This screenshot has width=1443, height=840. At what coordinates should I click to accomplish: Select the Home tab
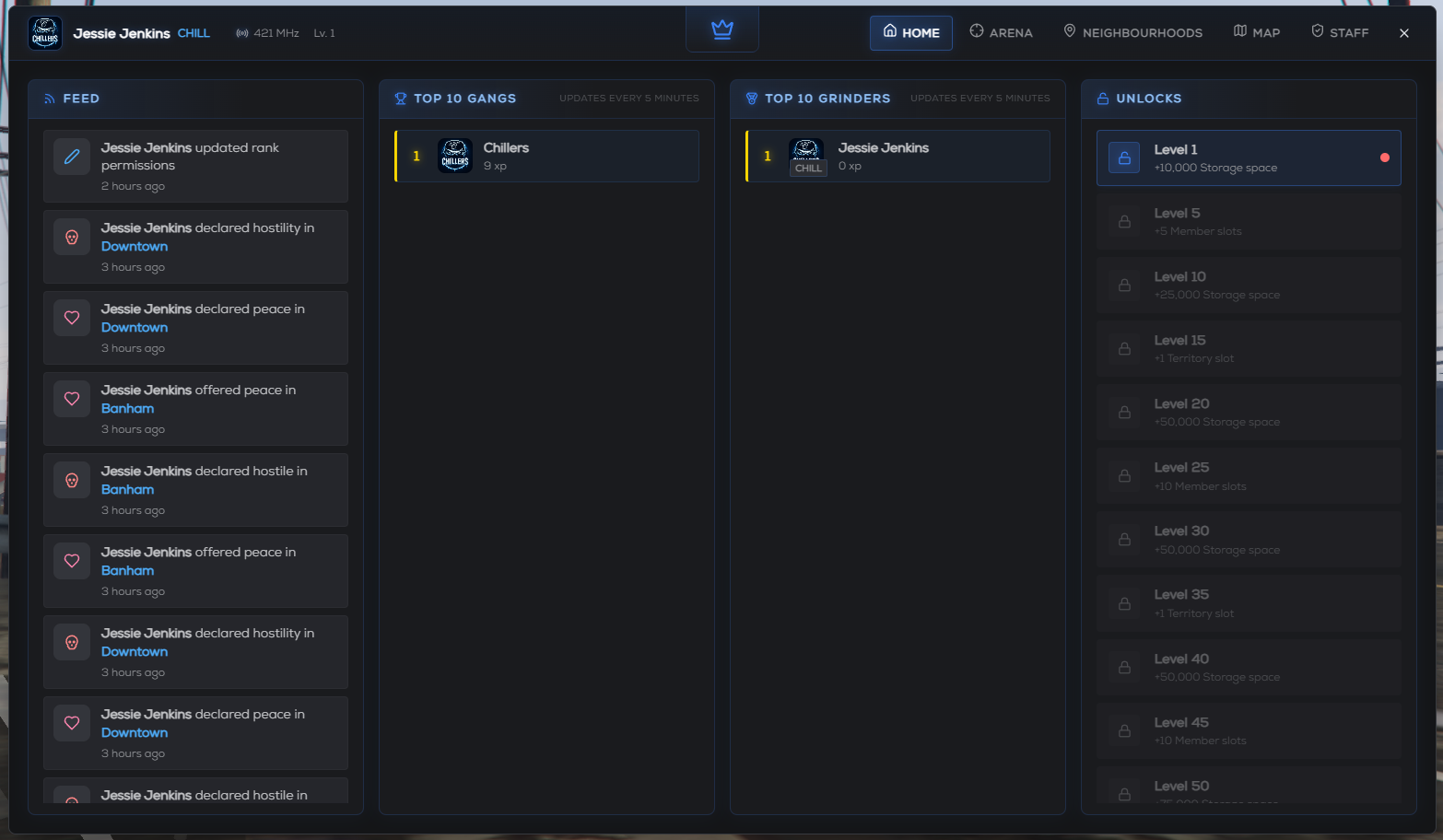tap(911, 32)
